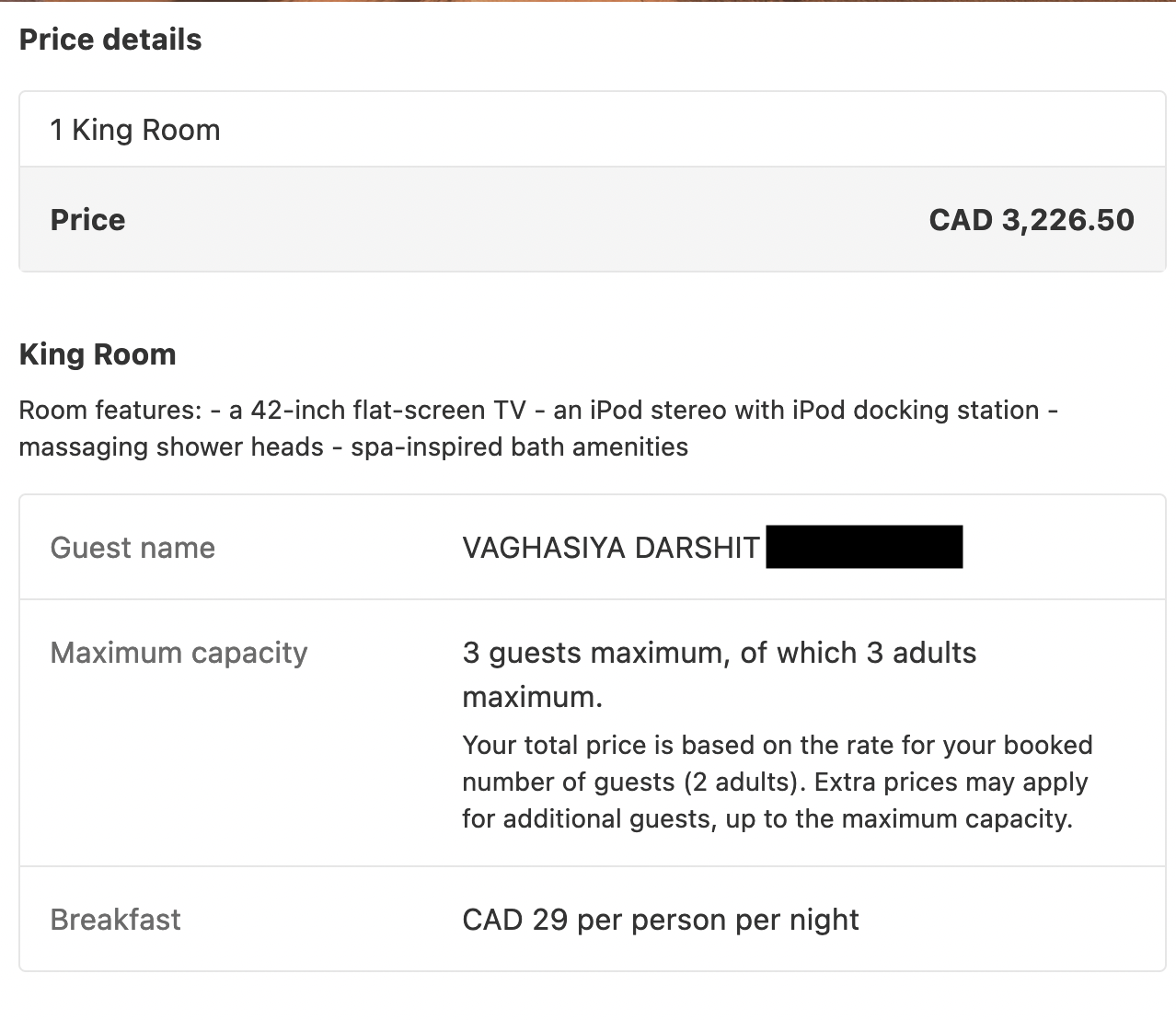This screenshot has height=1020, width=1176.
Task: Click the Breakfast label
Action: point(115,920)
